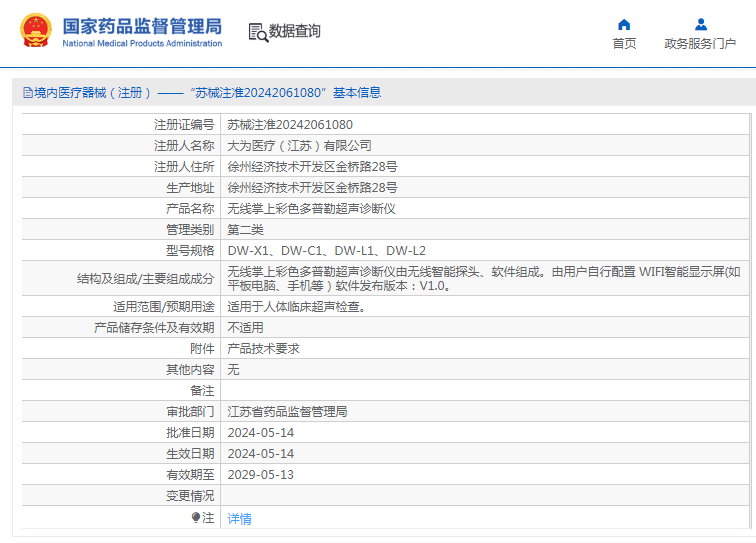This screenshot has height=543, width=756.
Task: Click 产品技术要求 attachment value
Action: [x=263, y=349]
